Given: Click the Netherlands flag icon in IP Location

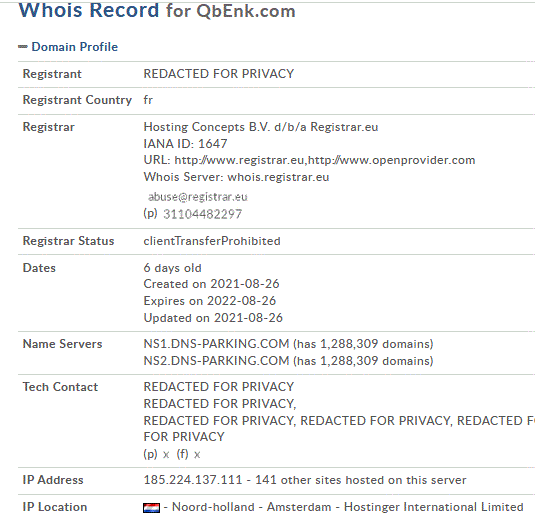Looking at the screenshot, I should click(x=151, y=508).
